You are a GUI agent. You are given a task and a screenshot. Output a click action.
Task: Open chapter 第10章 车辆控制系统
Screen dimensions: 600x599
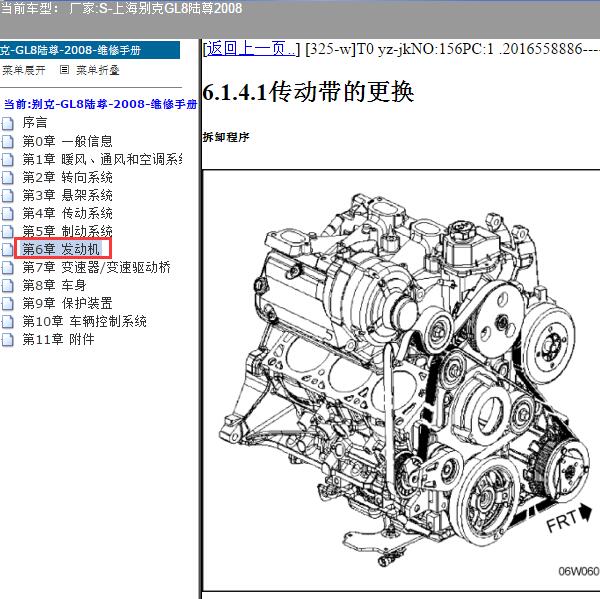[x=85, y=321]
